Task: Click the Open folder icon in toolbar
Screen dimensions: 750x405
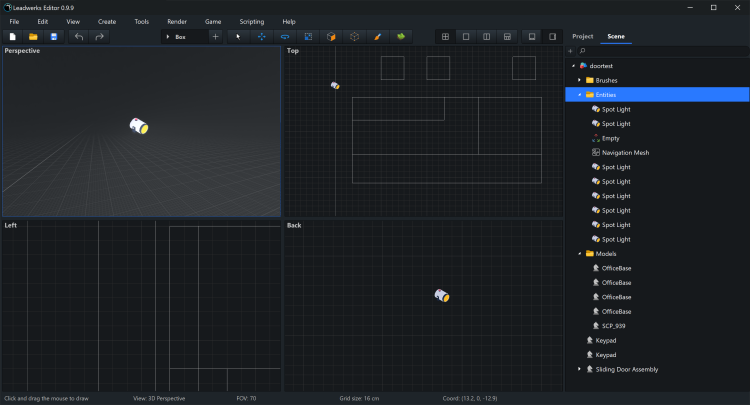Action: (33, 37)
